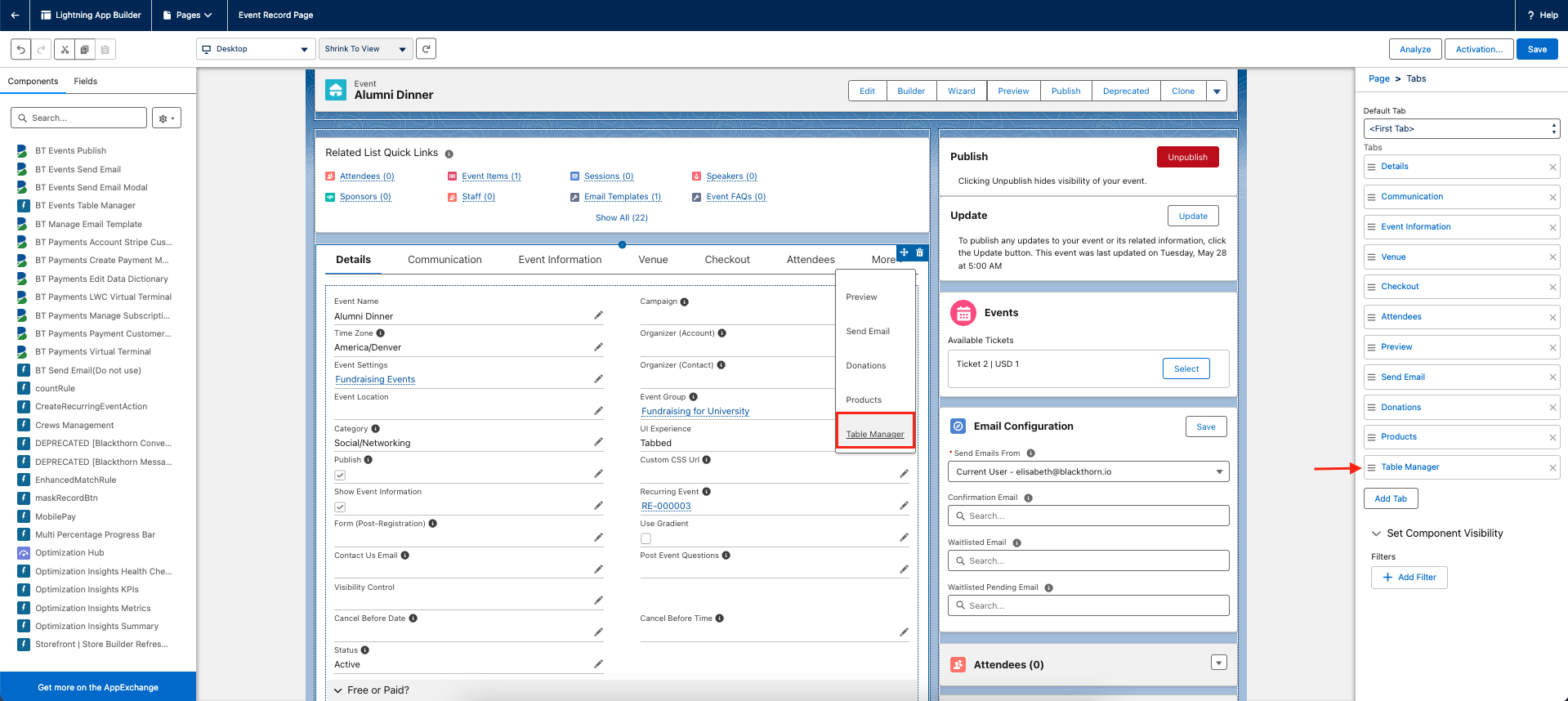Edit Time Zone pencil icon

[598, 347]
